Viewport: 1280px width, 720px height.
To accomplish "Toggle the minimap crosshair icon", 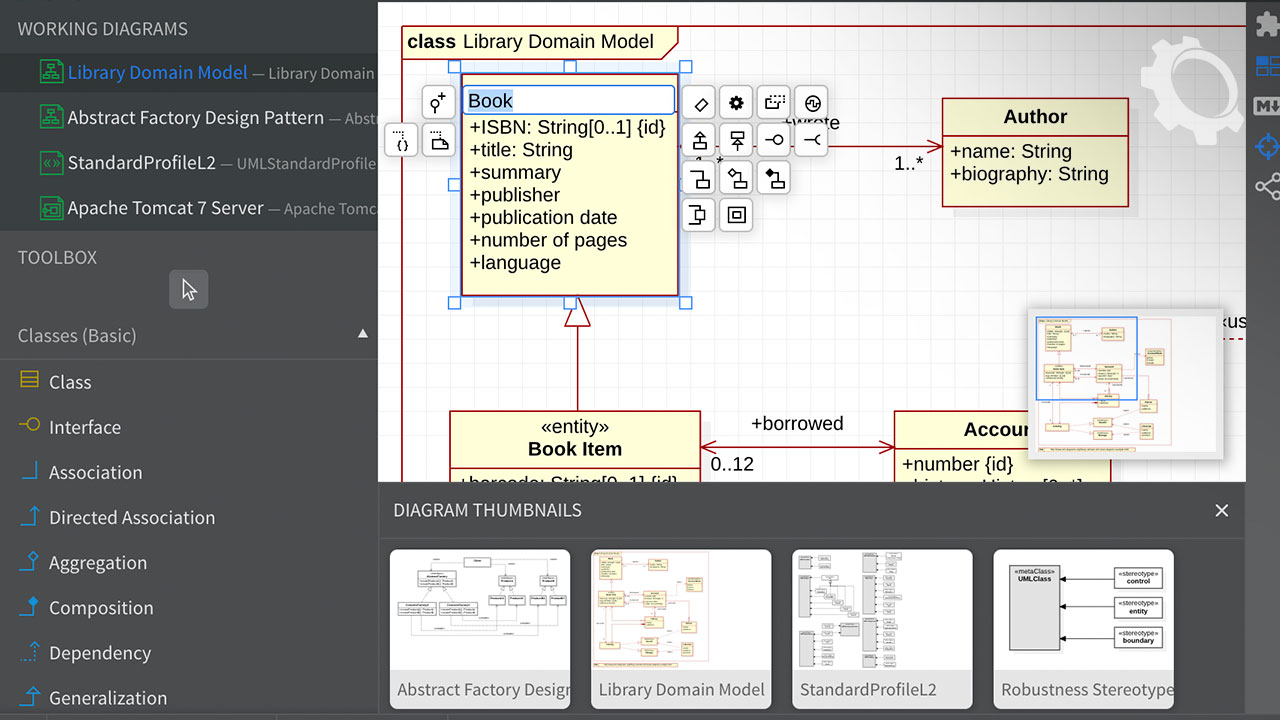I will [x=1266, y=146].
